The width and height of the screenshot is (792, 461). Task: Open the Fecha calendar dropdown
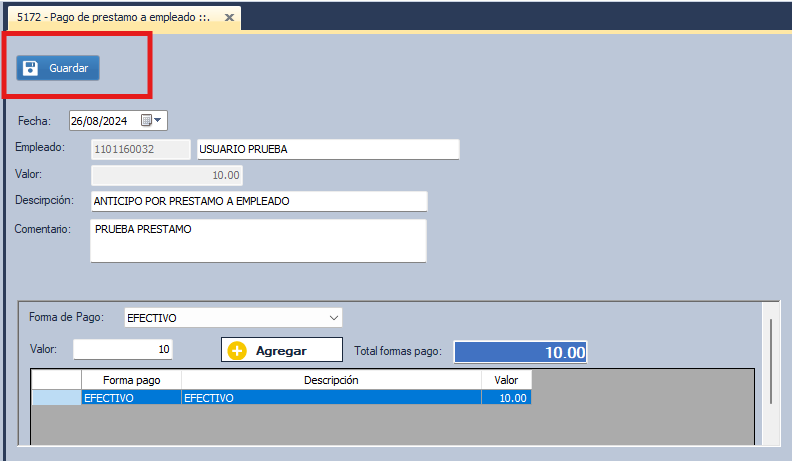(x=158, y=121)
